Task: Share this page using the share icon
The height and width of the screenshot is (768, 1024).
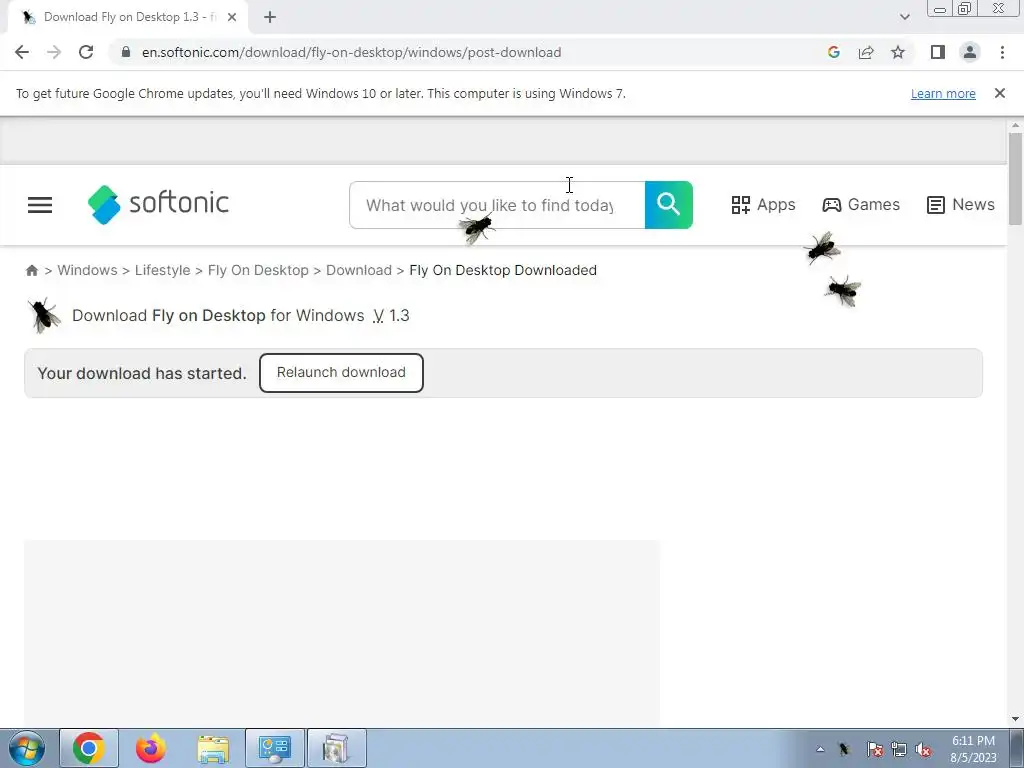Action: click(x=866, y=52)
